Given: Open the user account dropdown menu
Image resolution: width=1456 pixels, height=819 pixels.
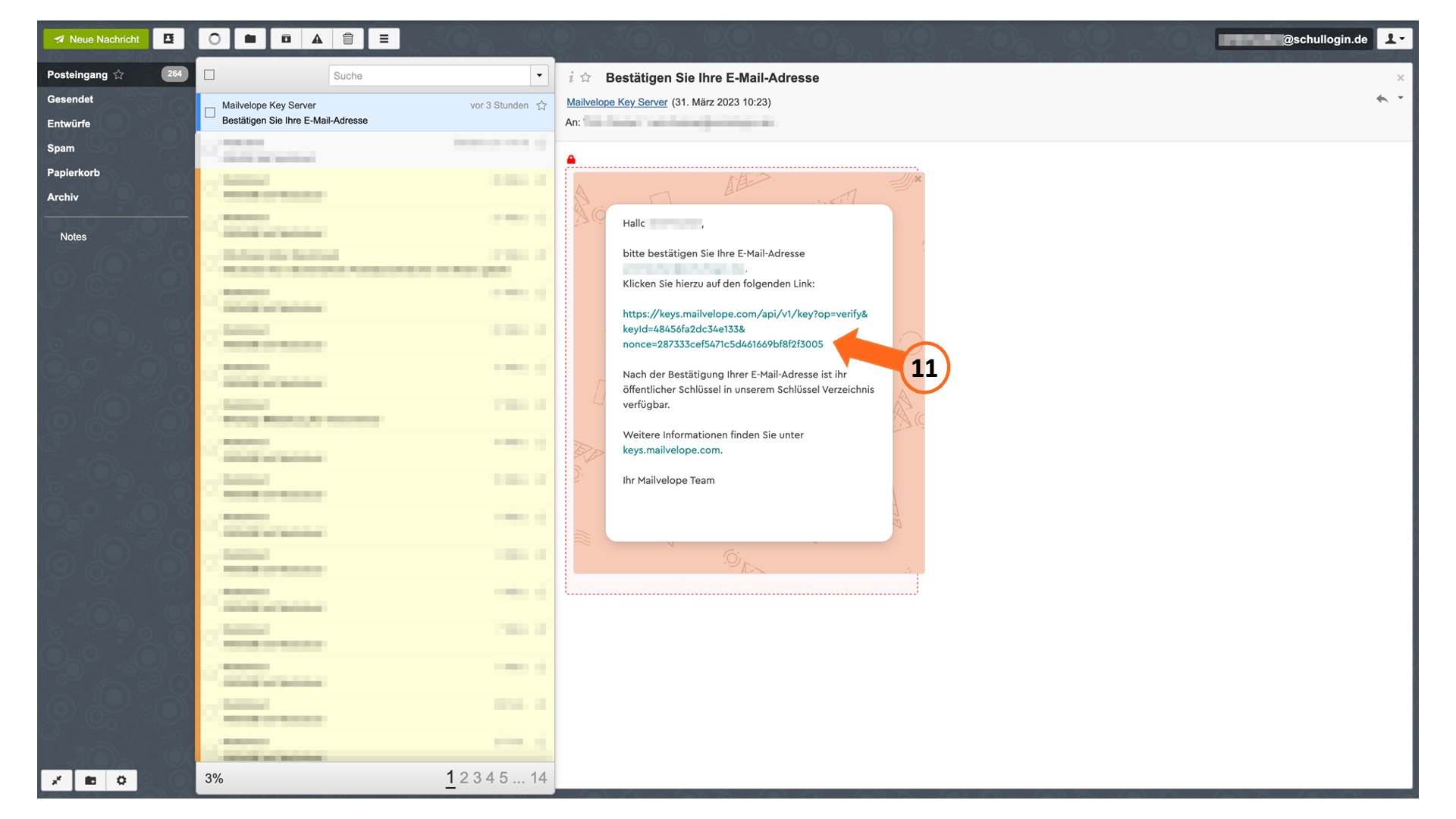Looking at the screenshot, I should coord(1394,39).
